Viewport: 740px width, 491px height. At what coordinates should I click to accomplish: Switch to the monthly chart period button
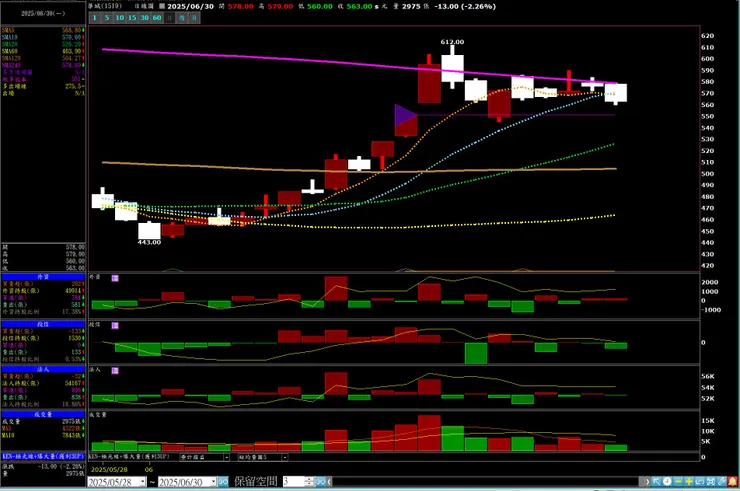point(194,18)
